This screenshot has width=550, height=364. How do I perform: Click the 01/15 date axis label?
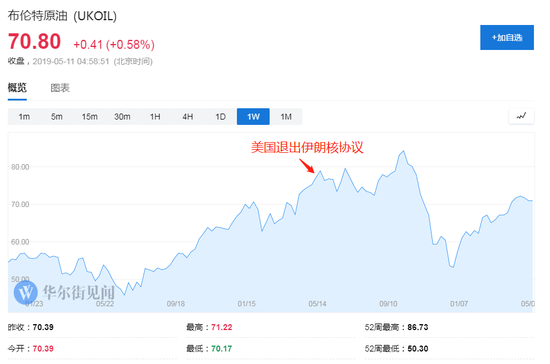[x=247, y=304]
